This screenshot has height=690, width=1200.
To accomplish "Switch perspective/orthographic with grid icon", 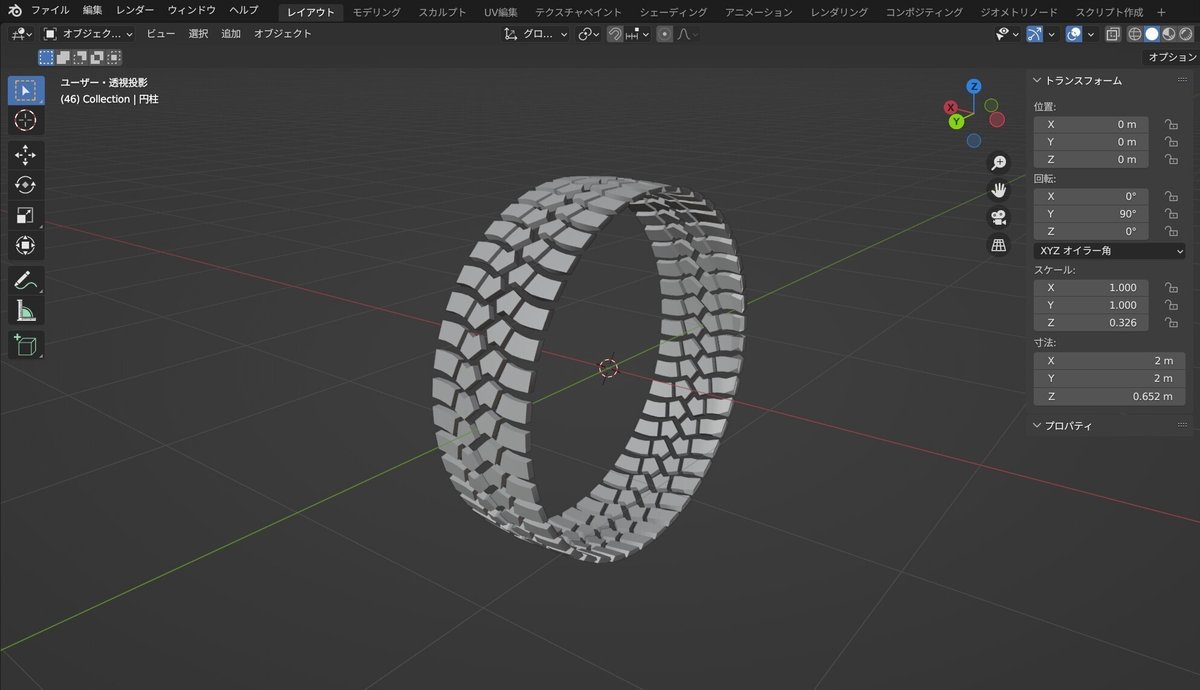I will pos(998,245).
